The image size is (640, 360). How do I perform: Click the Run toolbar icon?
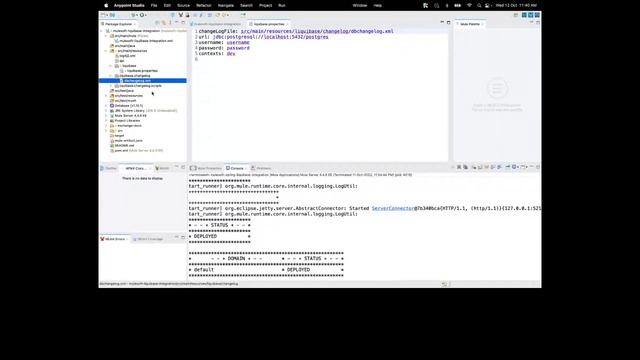point(142,15)
